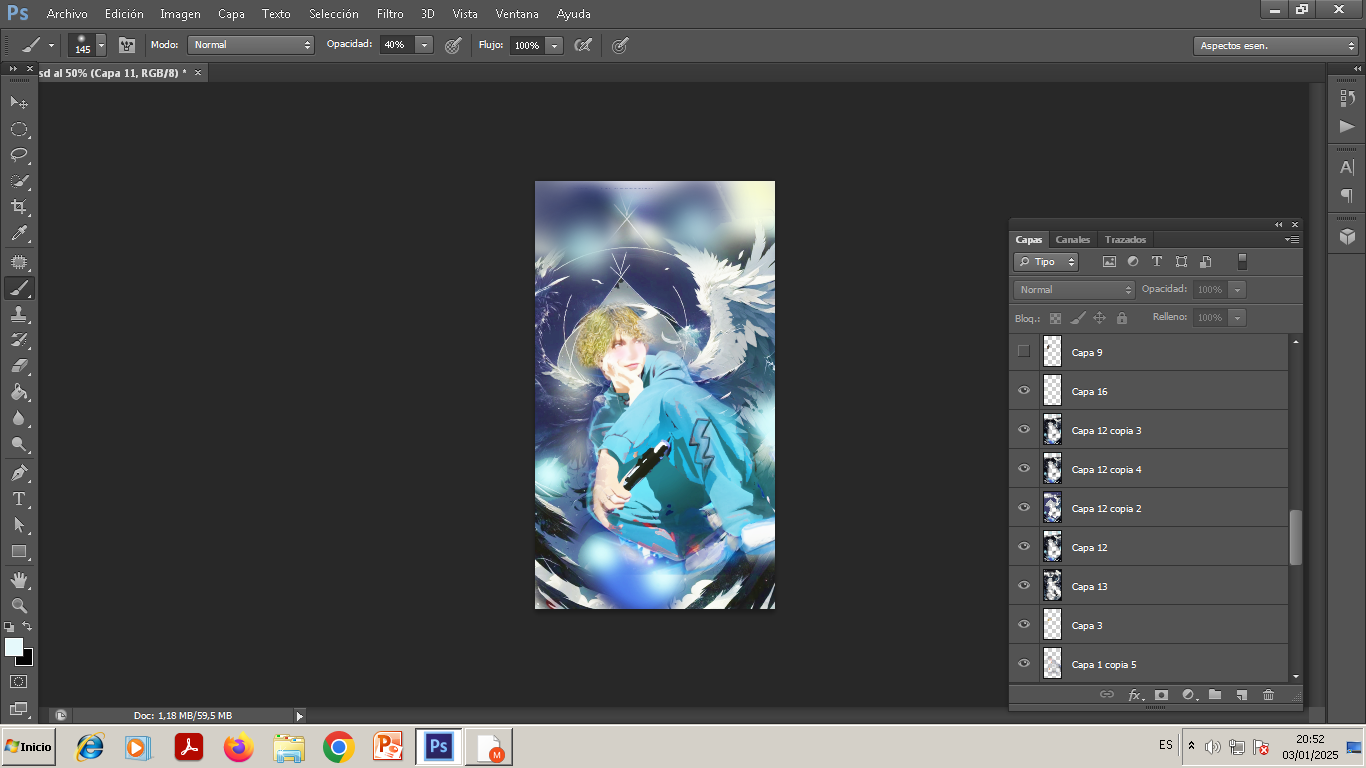Select the Clone Stamp tool

pos(19,314)
